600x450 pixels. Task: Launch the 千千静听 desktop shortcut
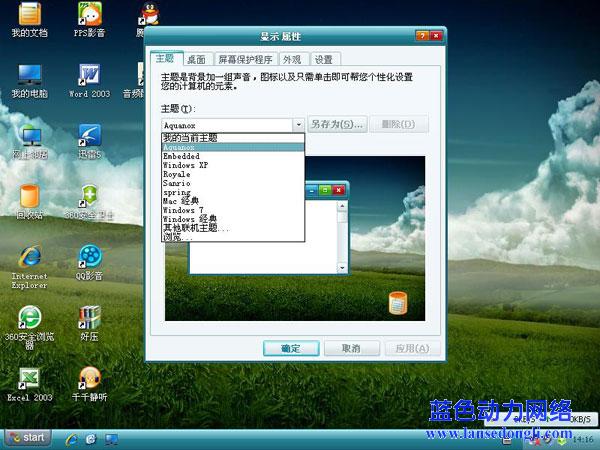click(x=90, y=384)
